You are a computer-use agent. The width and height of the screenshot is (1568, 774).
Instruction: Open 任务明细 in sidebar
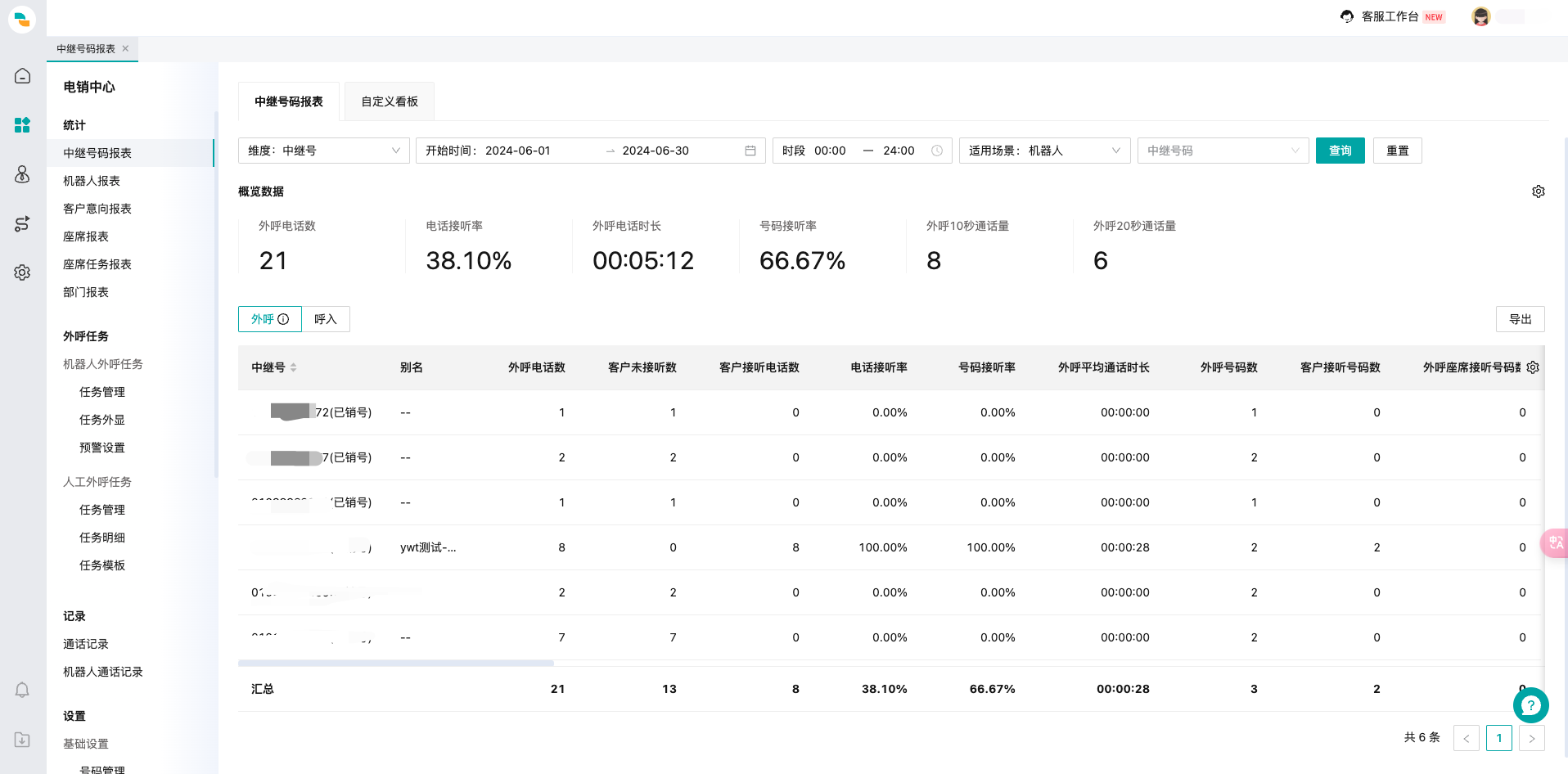[102, 538]
